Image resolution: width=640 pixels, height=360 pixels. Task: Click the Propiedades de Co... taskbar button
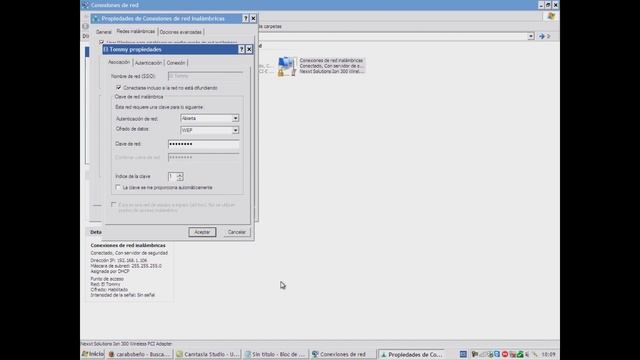coord(411,354)
